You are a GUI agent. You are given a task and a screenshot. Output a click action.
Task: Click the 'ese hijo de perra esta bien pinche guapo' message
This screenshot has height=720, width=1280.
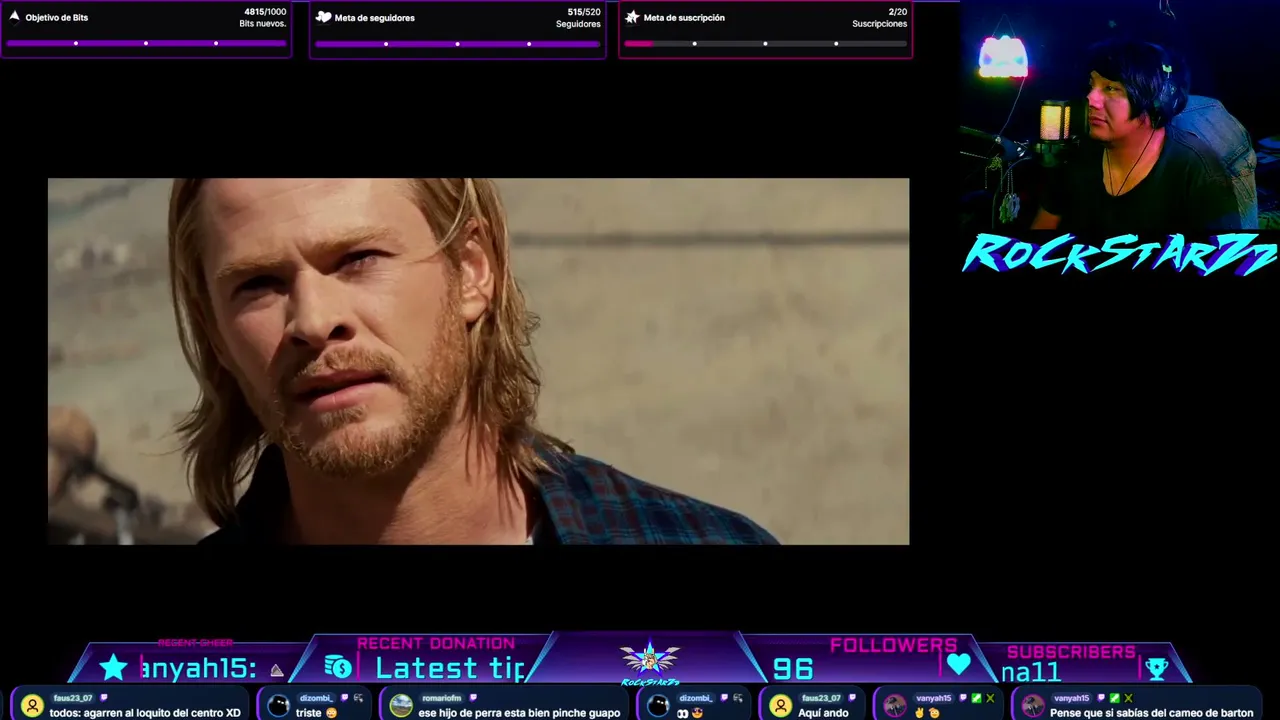(519, 713)
